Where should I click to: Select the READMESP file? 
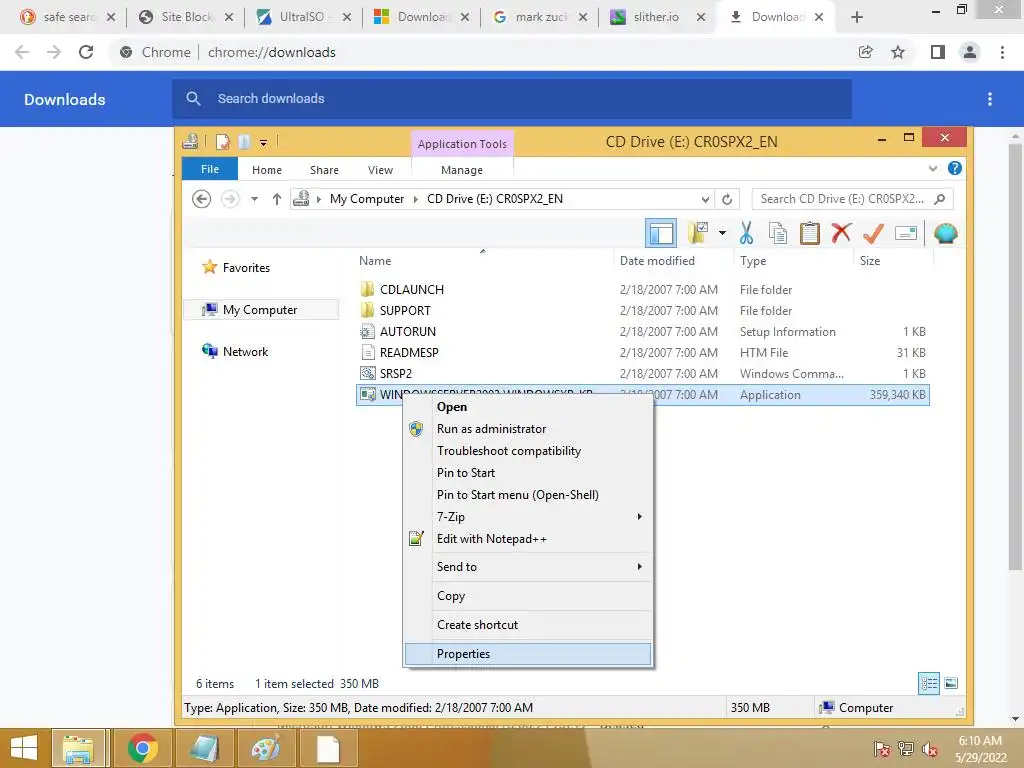click(409, 352)
